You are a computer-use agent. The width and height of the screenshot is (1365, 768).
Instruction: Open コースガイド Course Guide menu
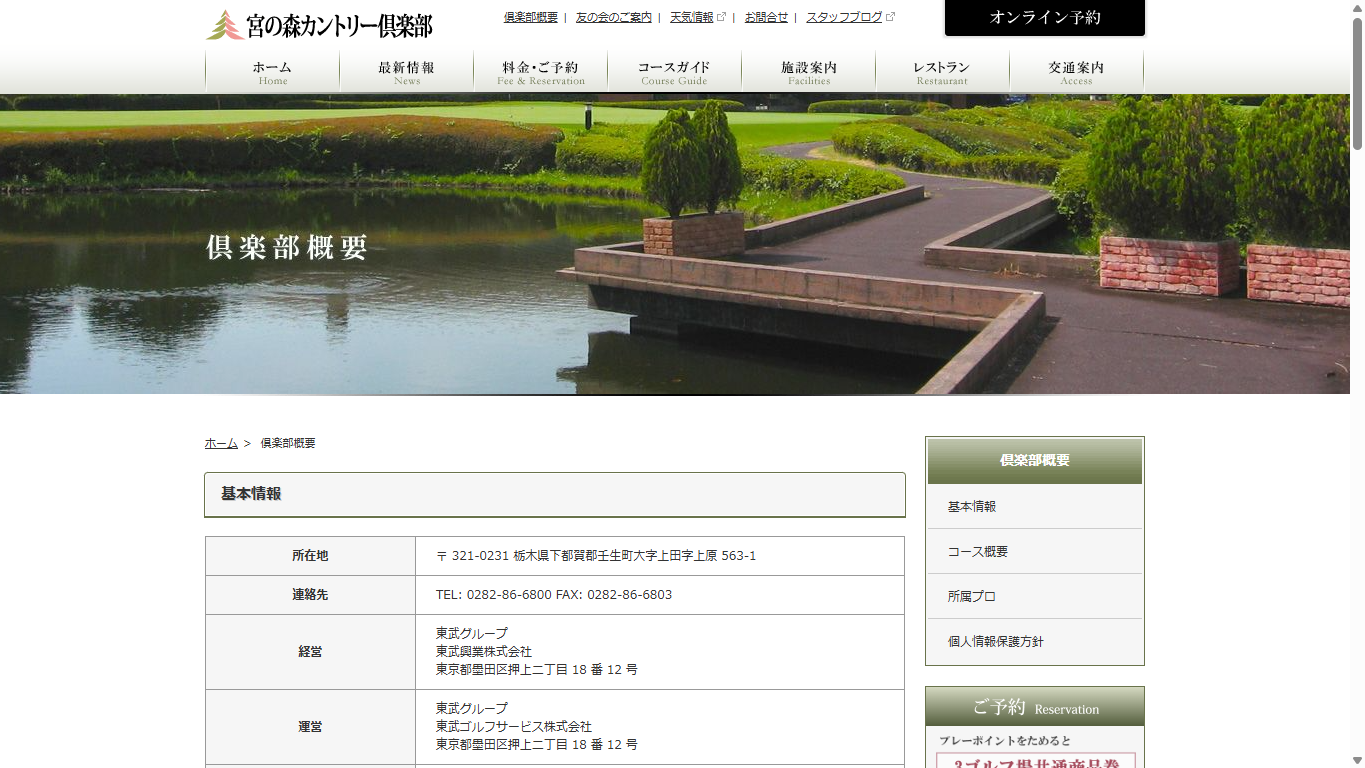coord(674,72)
